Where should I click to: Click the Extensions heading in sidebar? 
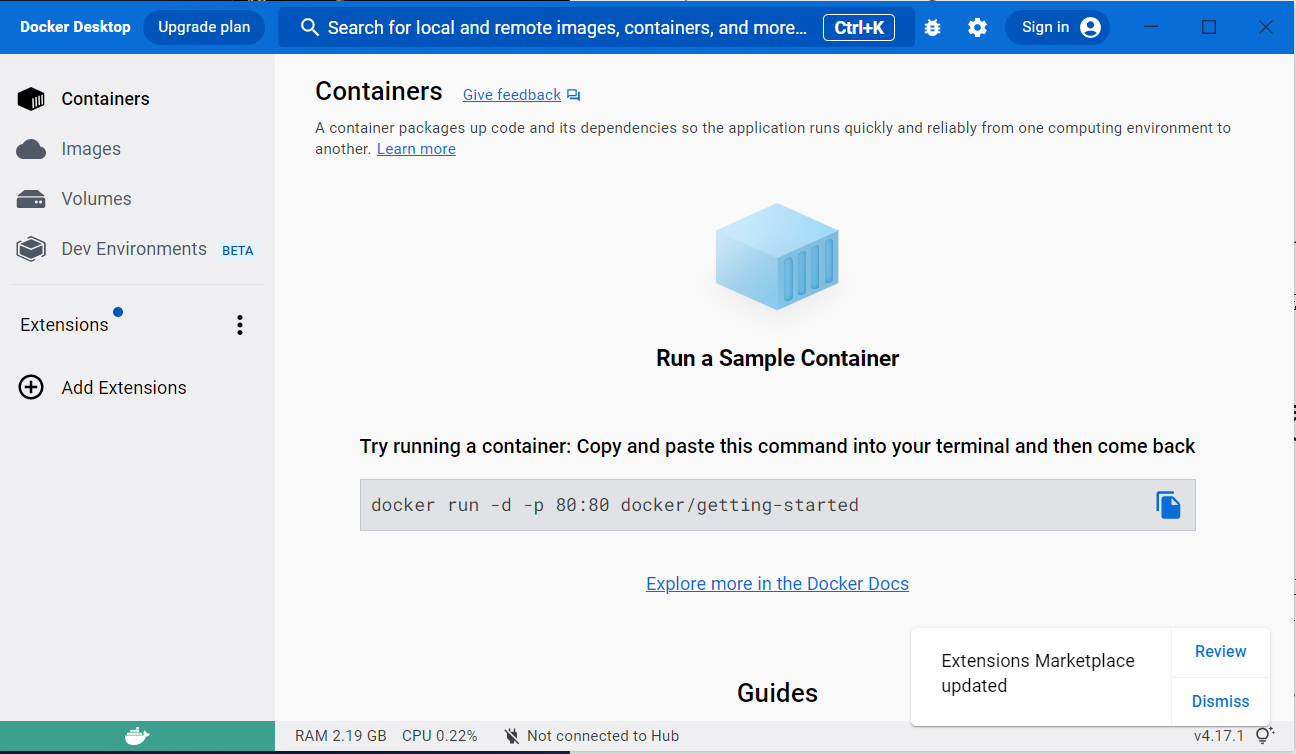pos(64,325)
